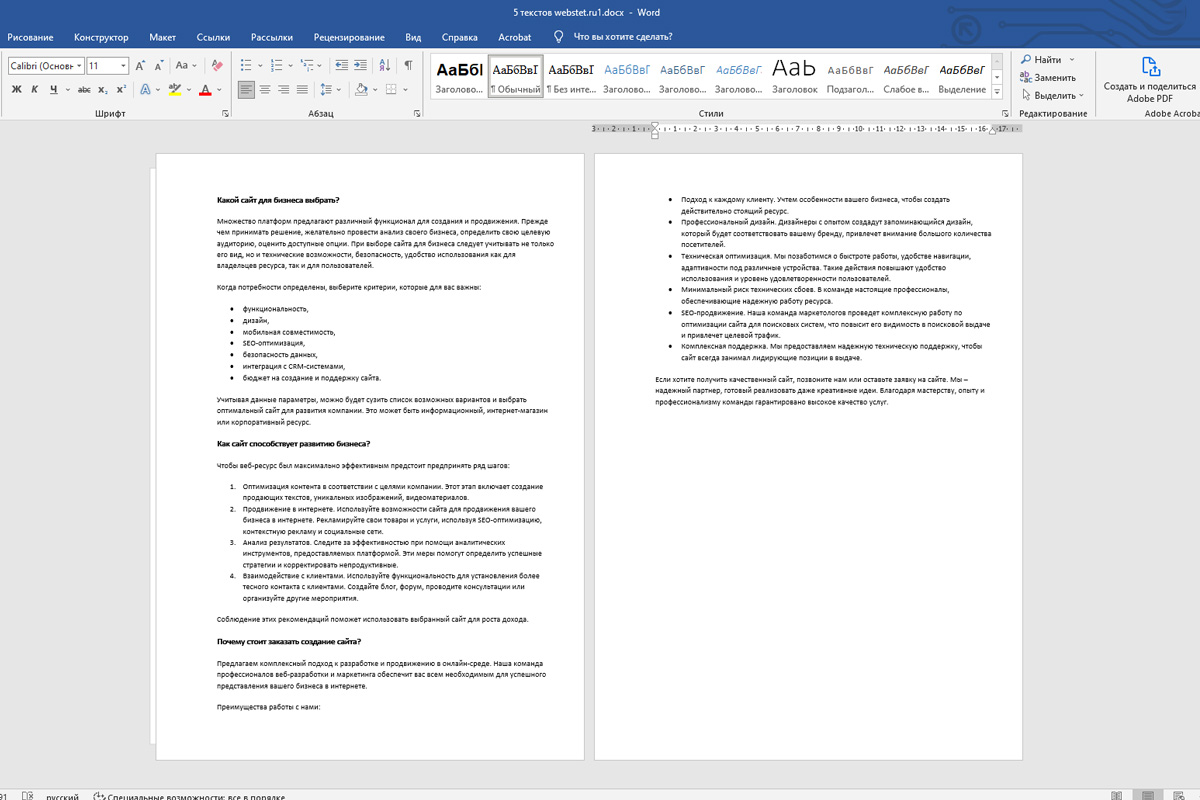Viewport: 1200px width, 800px height.
Task: Sort the selected text alphabetically
Action: coord(385,65)
